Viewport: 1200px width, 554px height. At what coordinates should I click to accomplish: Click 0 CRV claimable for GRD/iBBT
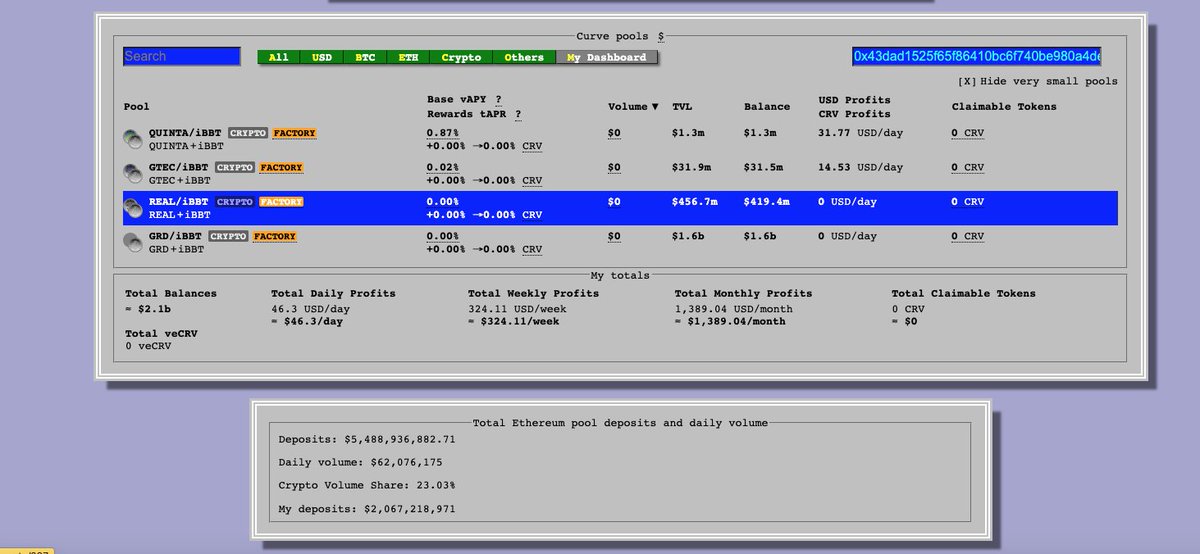(967, 236)
